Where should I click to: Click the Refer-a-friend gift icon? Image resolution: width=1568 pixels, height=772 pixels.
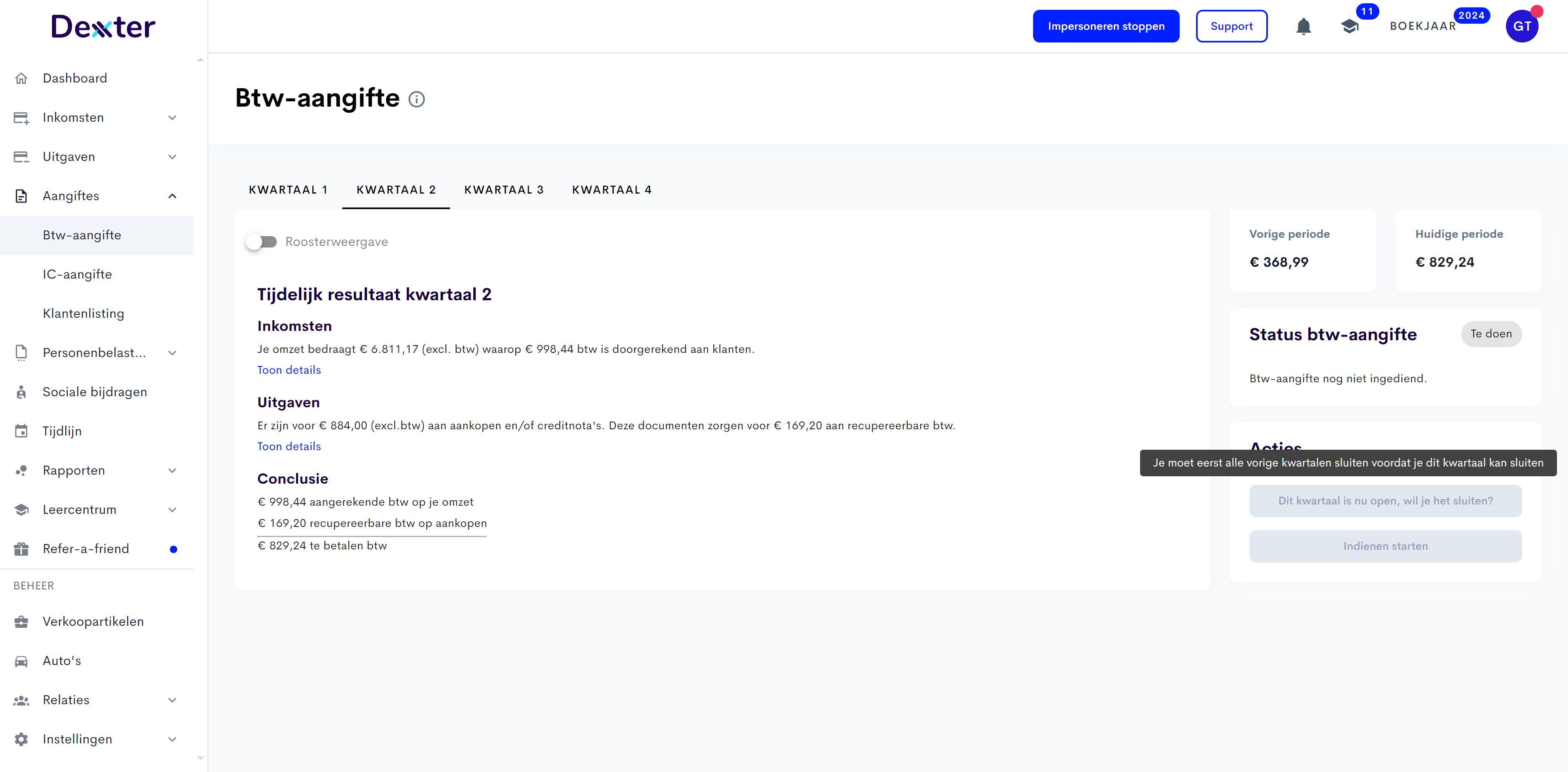pyautogui.click(x=21, y=549)
